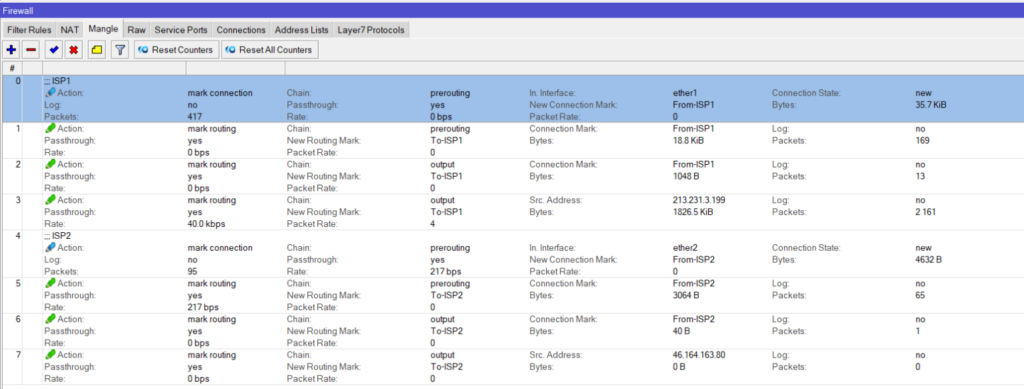Add a new mangle rule with plus icon
Image resolution: width=1024 pixels, height=389 pixels.
11,50
